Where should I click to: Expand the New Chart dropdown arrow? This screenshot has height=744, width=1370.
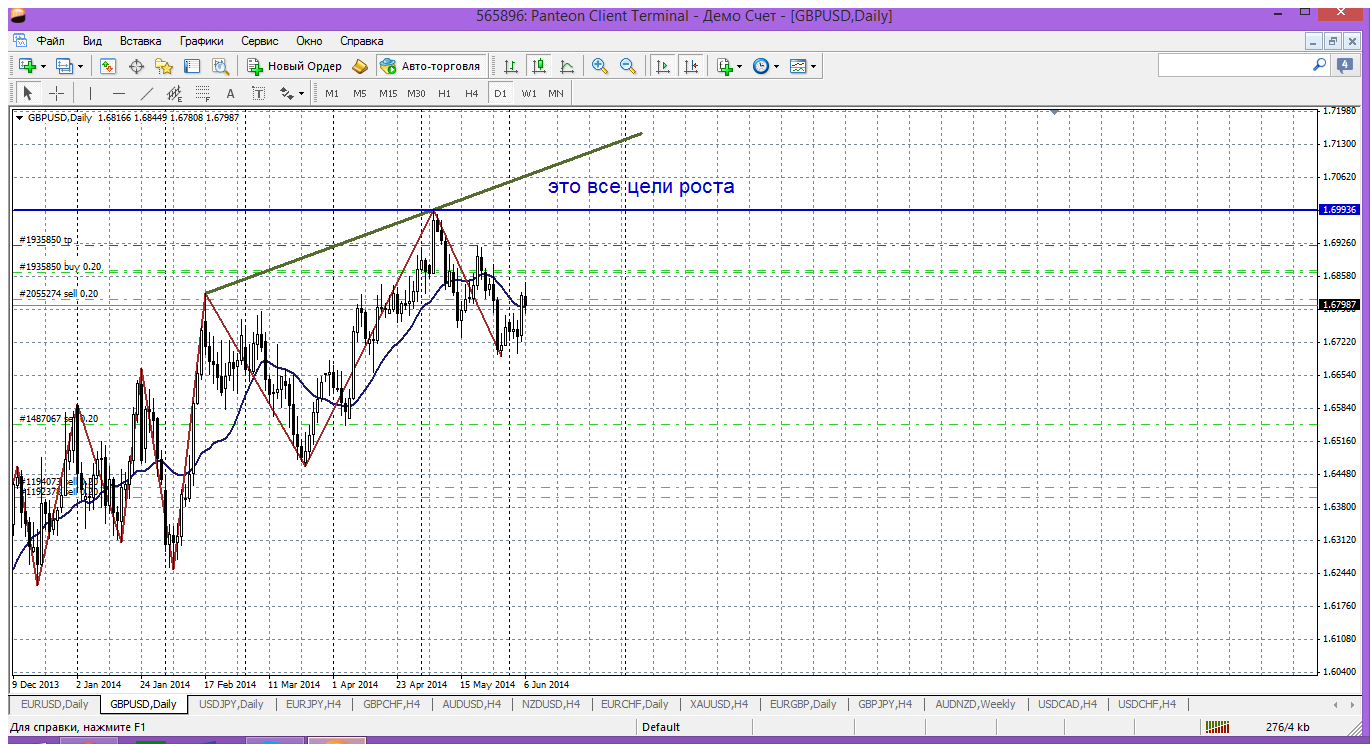[43, 66]
